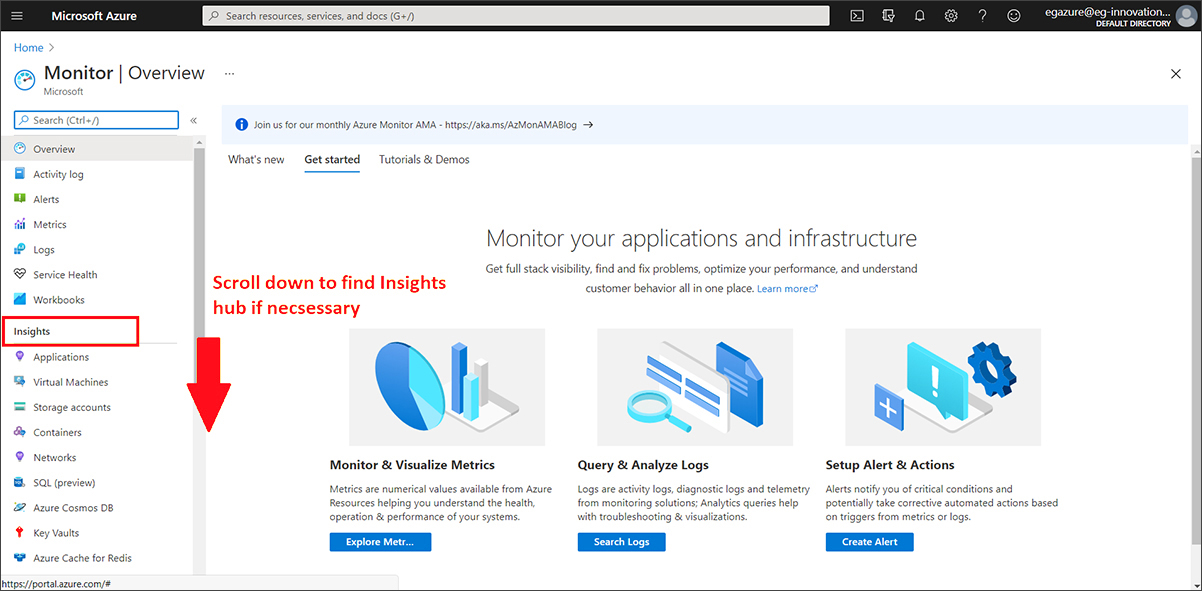
Task: Click the SQL (preview) icon
Action: point(20,482)
